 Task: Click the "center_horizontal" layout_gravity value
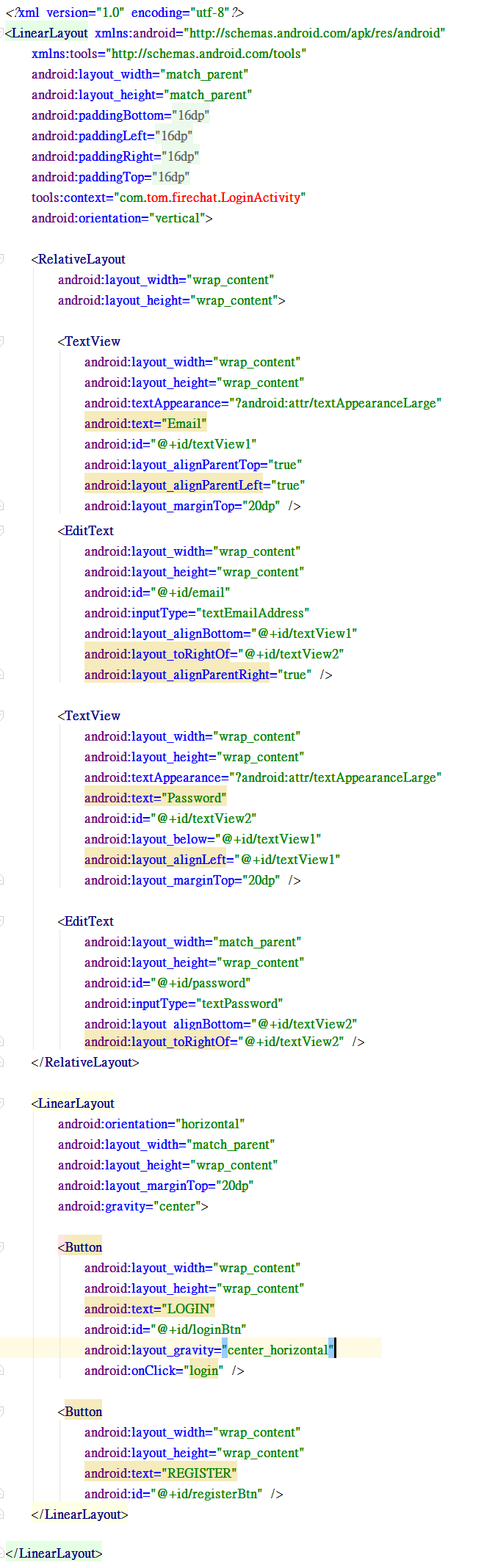click(278, 1350)
